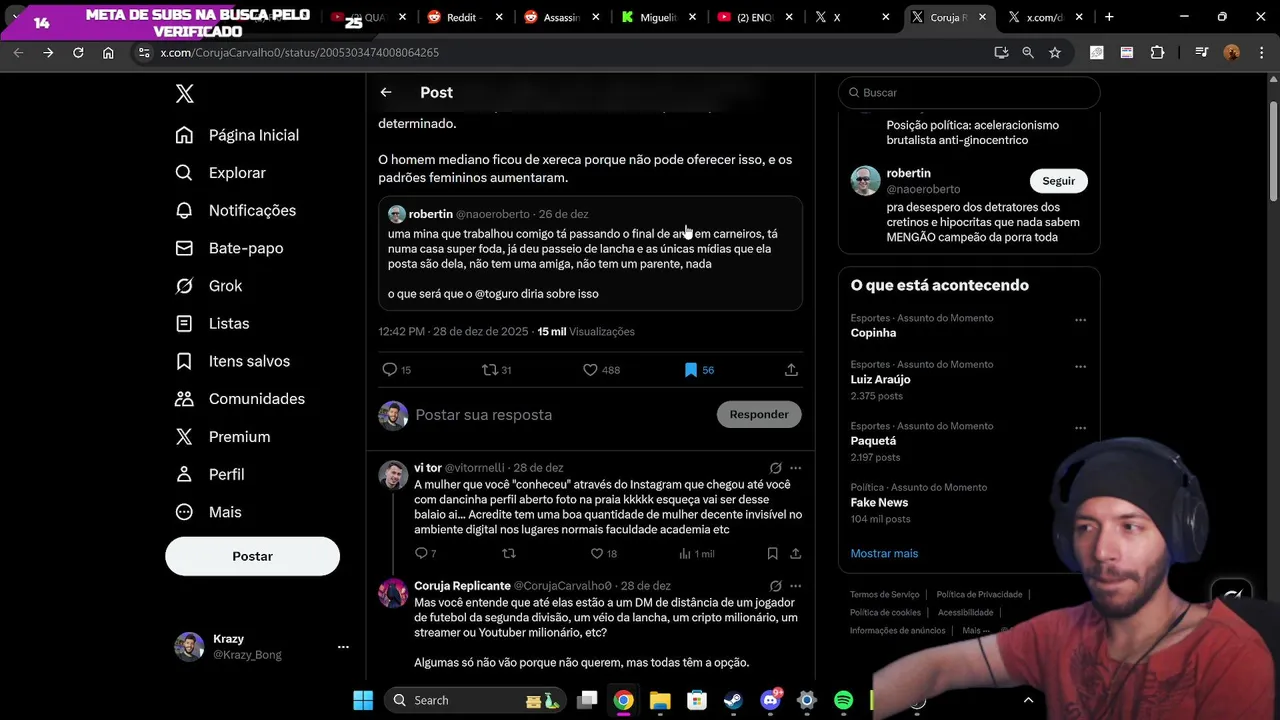Like vi tor's reply with 18 likes
Viewport: 1280px width, 720px height.
[597, 553]
